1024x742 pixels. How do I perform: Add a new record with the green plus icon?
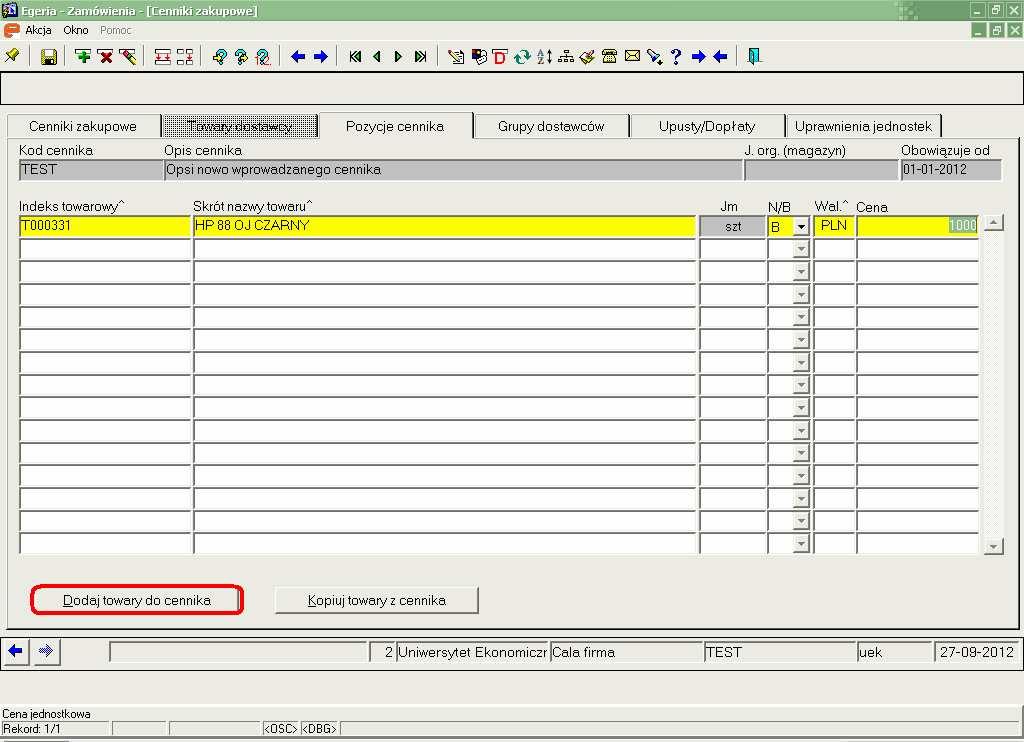pyautogui.click(x=83, y=57)
